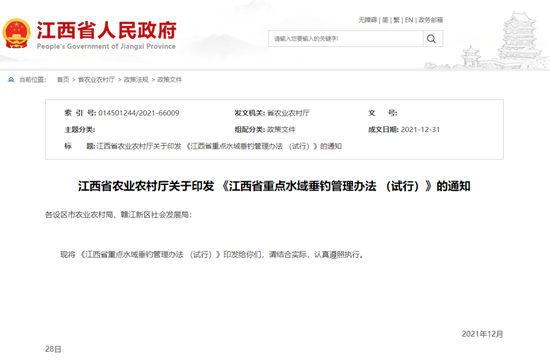This screenshot has width=550, height=364.
Task: Click the magnifier search icon
Action: pos(432,39)
